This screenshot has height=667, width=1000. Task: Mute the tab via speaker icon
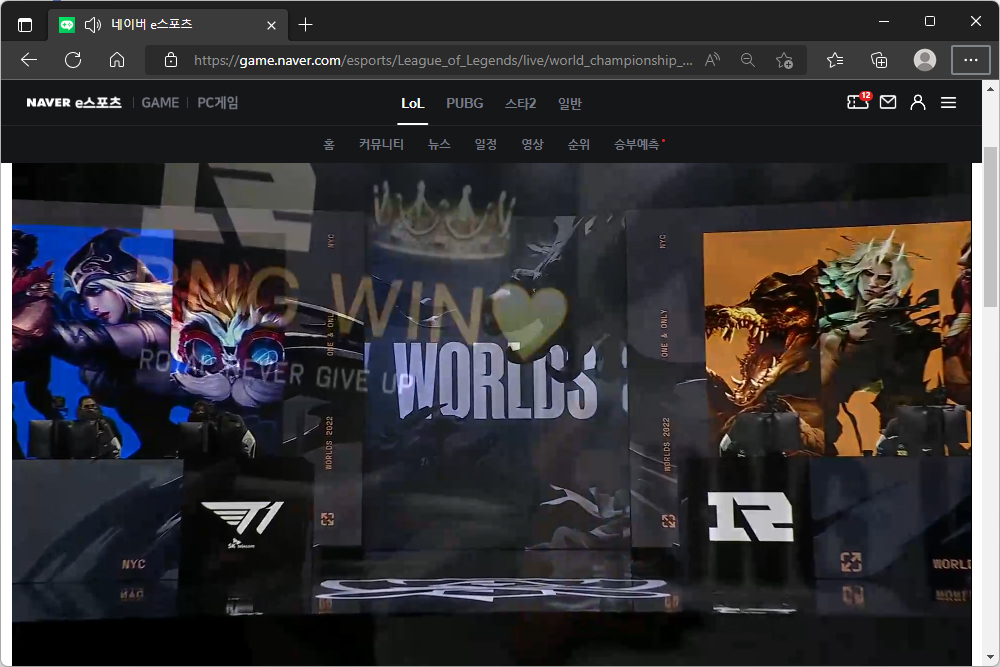(x=93, y=25)
